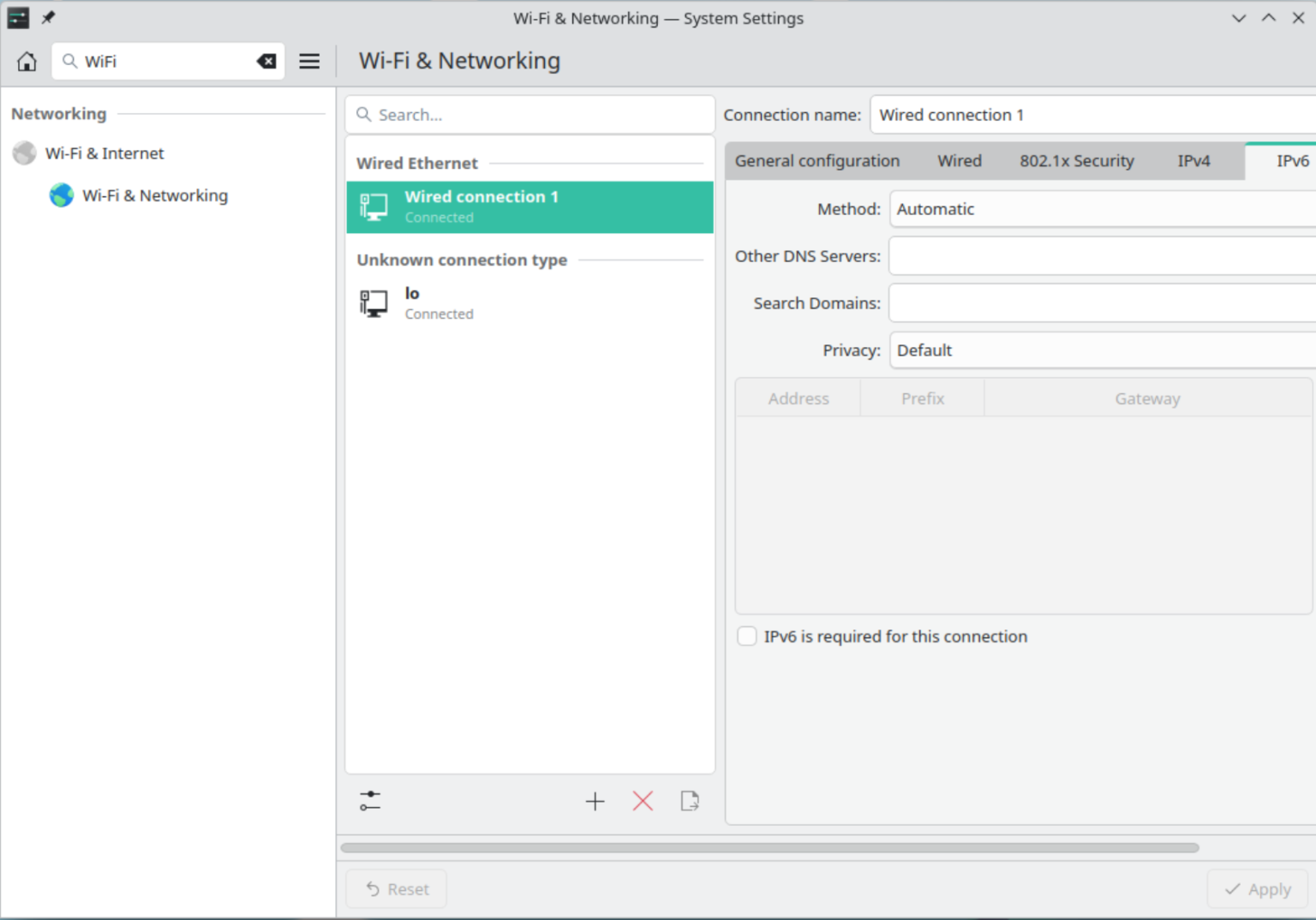Click the Reset button
The width and height of the screenshot is (1316, 920).
coord(396,888)
